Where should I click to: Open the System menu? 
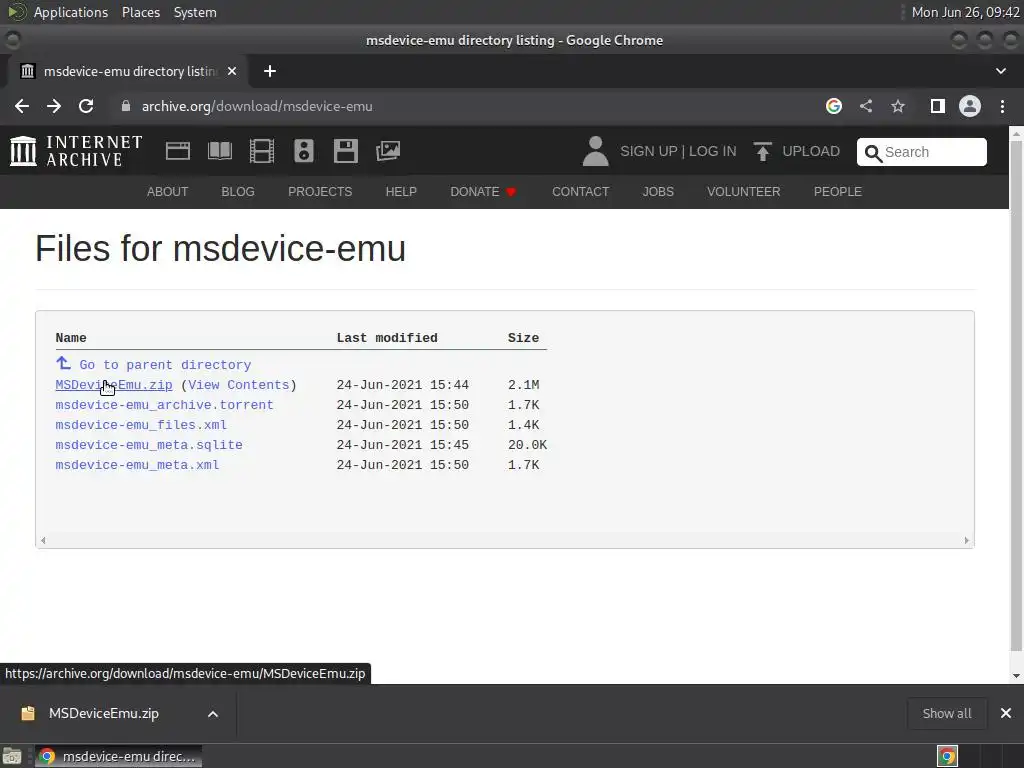tap(195, 12)
